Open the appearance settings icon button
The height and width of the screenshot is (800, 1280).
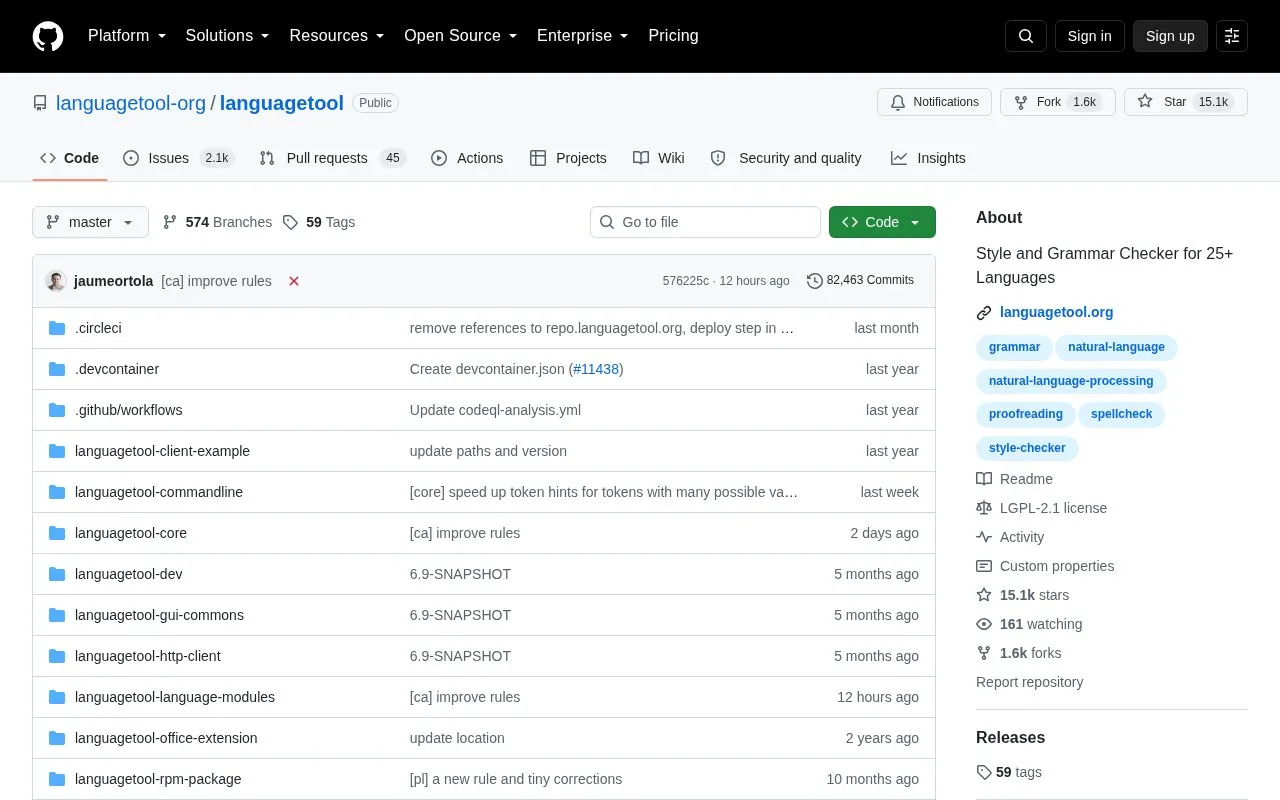[x=1232, y=36]
